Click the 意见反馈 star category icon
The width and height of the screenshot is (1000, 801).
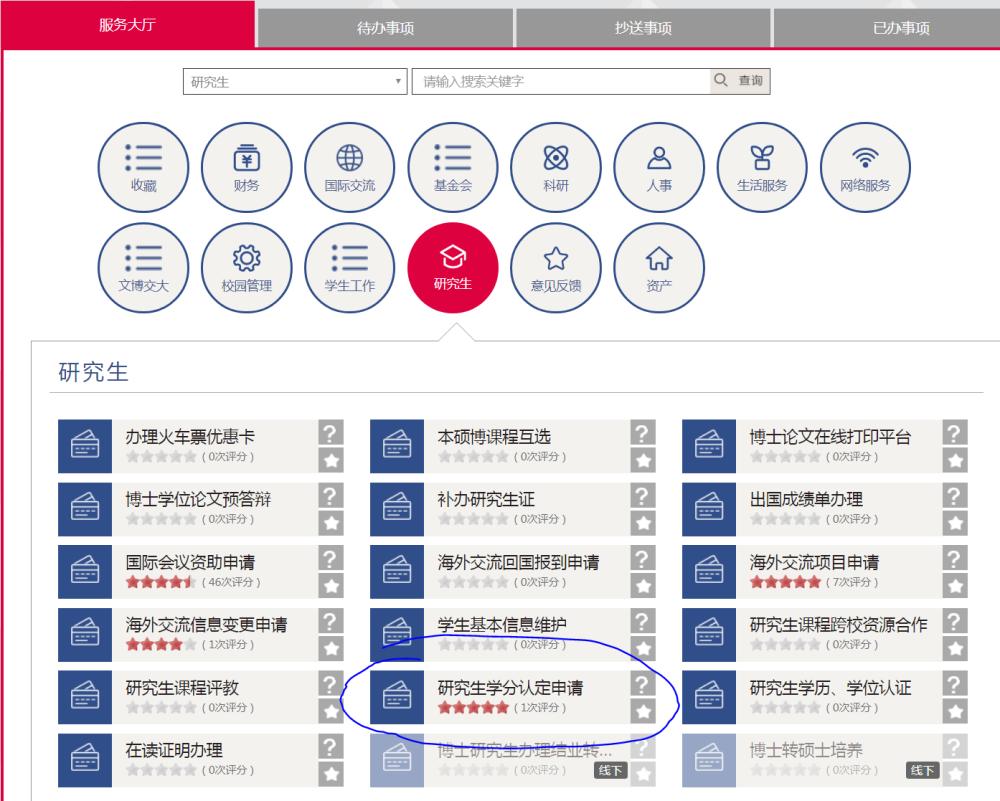tap(555, 268)
